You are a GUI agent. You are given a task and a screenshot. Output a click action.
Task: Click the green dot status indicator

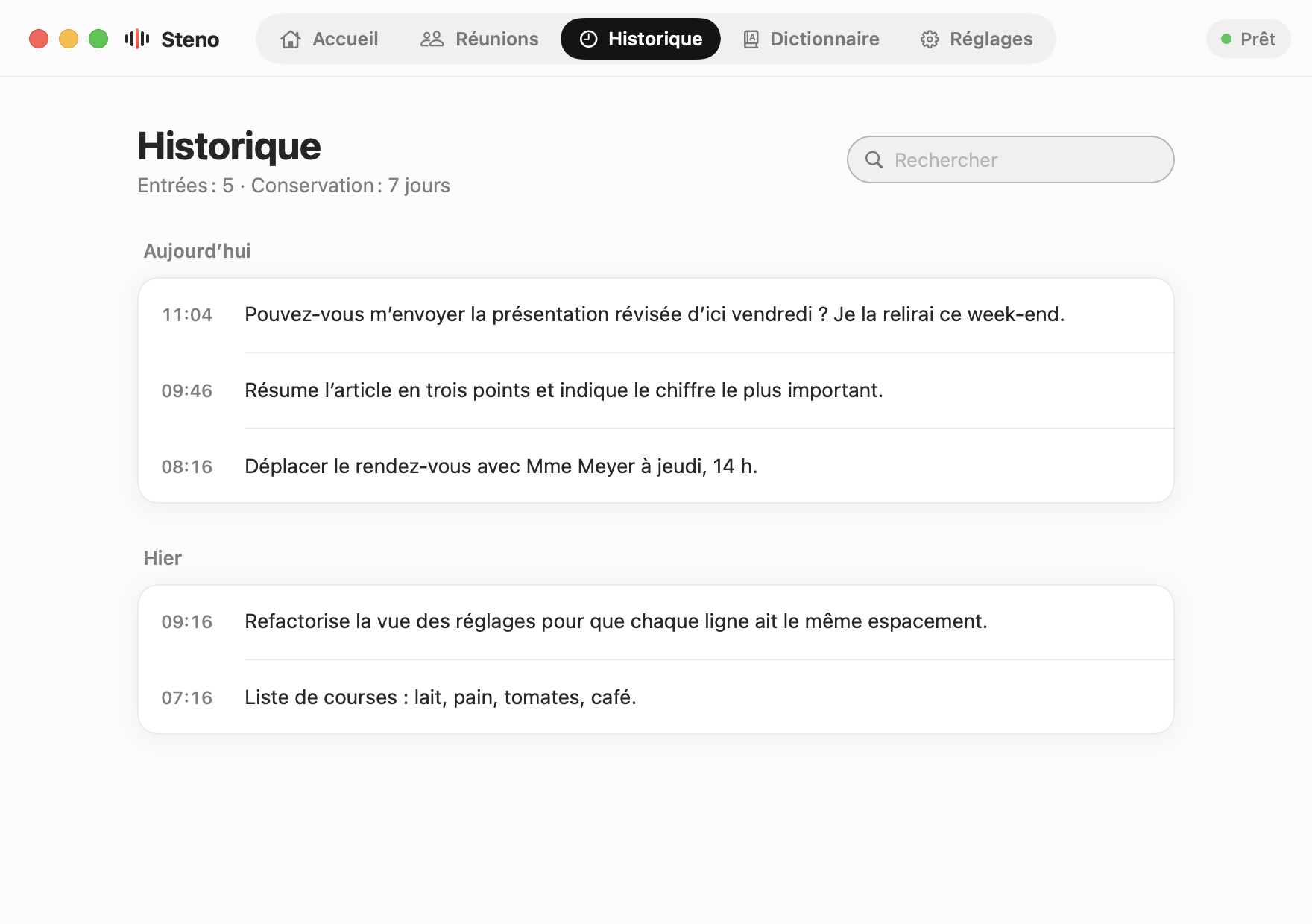(x=1226, y=39)
